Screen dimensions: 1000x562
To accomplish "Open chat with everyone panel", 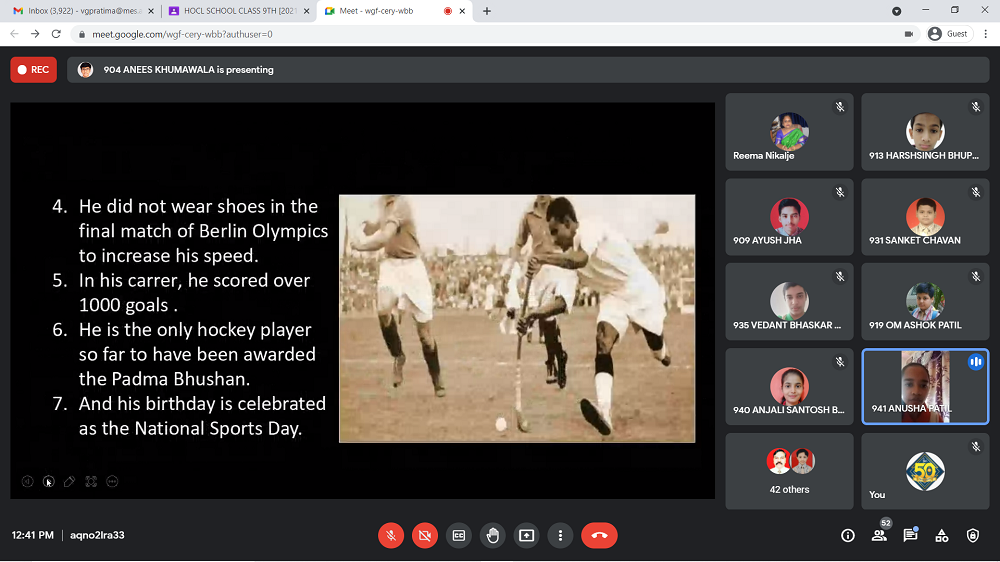I will point(910,535).
